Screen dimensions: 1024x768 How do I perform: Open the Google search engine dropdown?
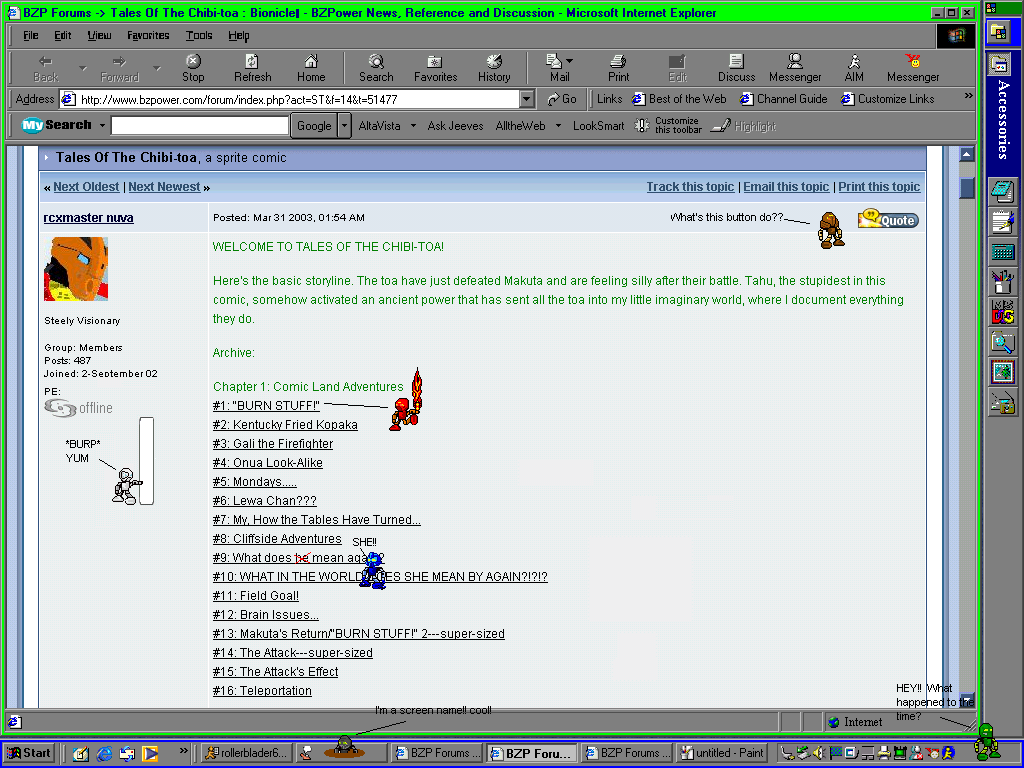[x=345, y=125]
